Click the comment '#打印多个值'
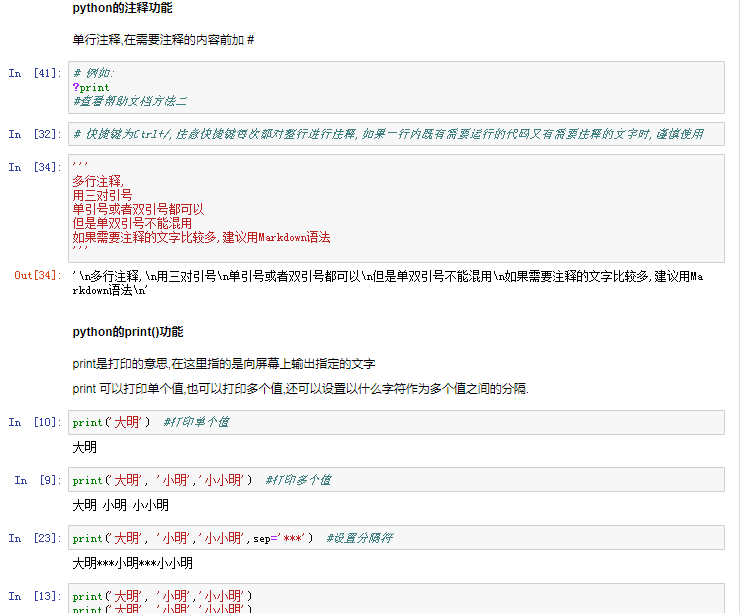 pyautogui.click(x=298, y=480)
